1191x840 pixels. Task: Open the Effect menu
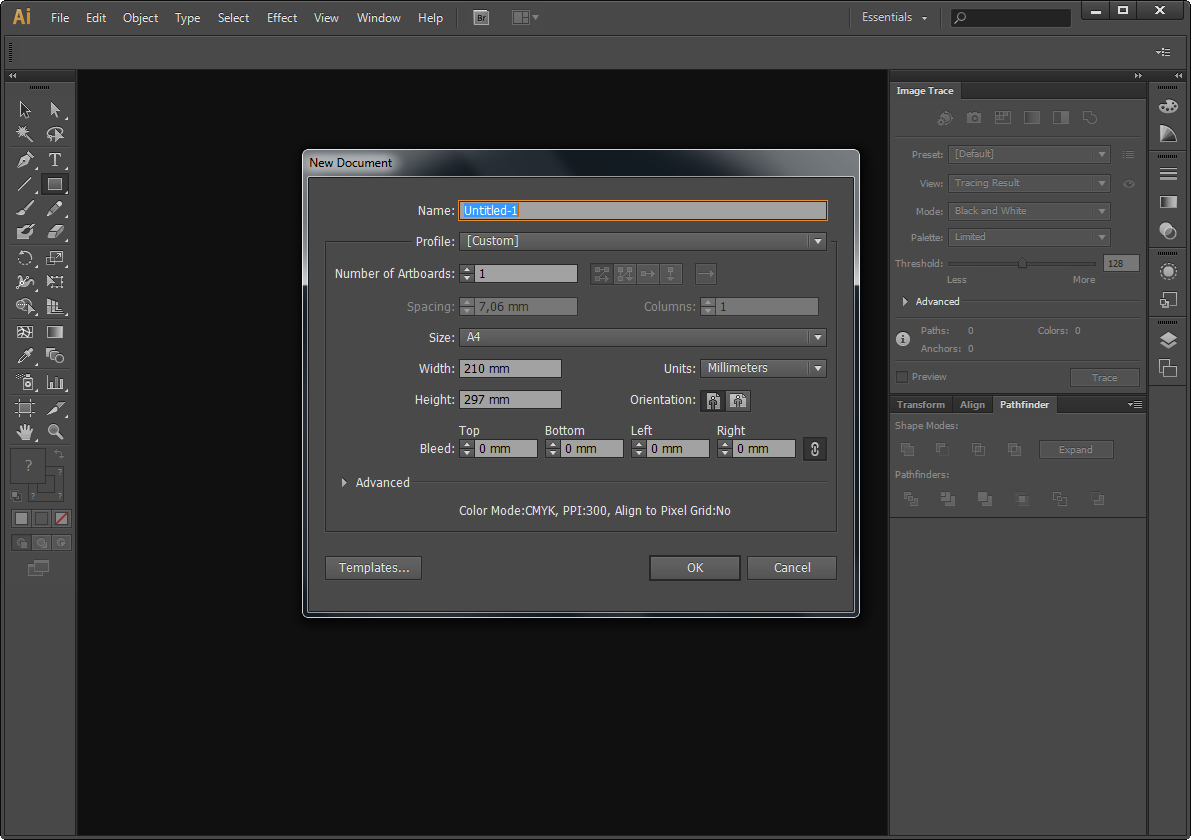(x=282, y=17)
